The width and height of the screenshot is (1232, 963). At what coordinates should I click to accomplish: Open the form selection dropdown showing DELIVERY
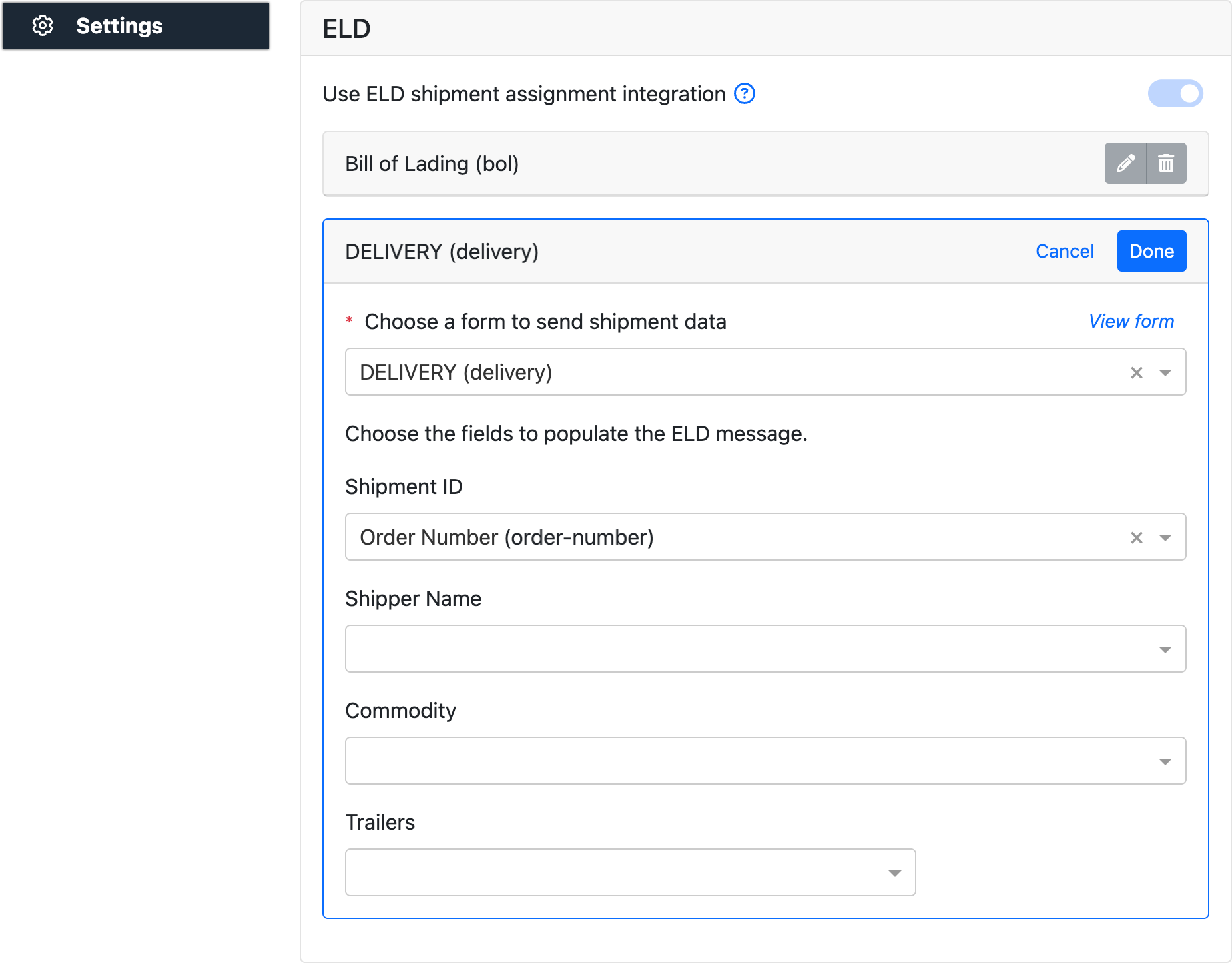coord(1164,372)
